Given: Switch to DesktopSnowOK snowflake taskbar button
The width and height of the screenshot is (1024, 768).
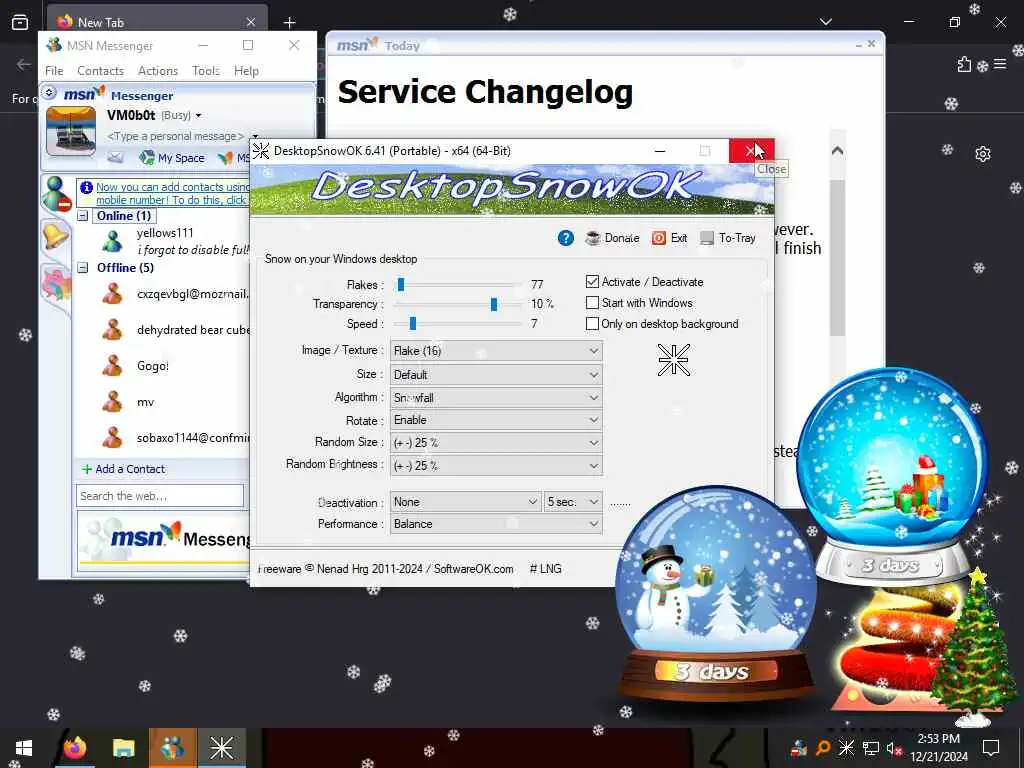Looking at the screenshot, I should coord(221,748).
